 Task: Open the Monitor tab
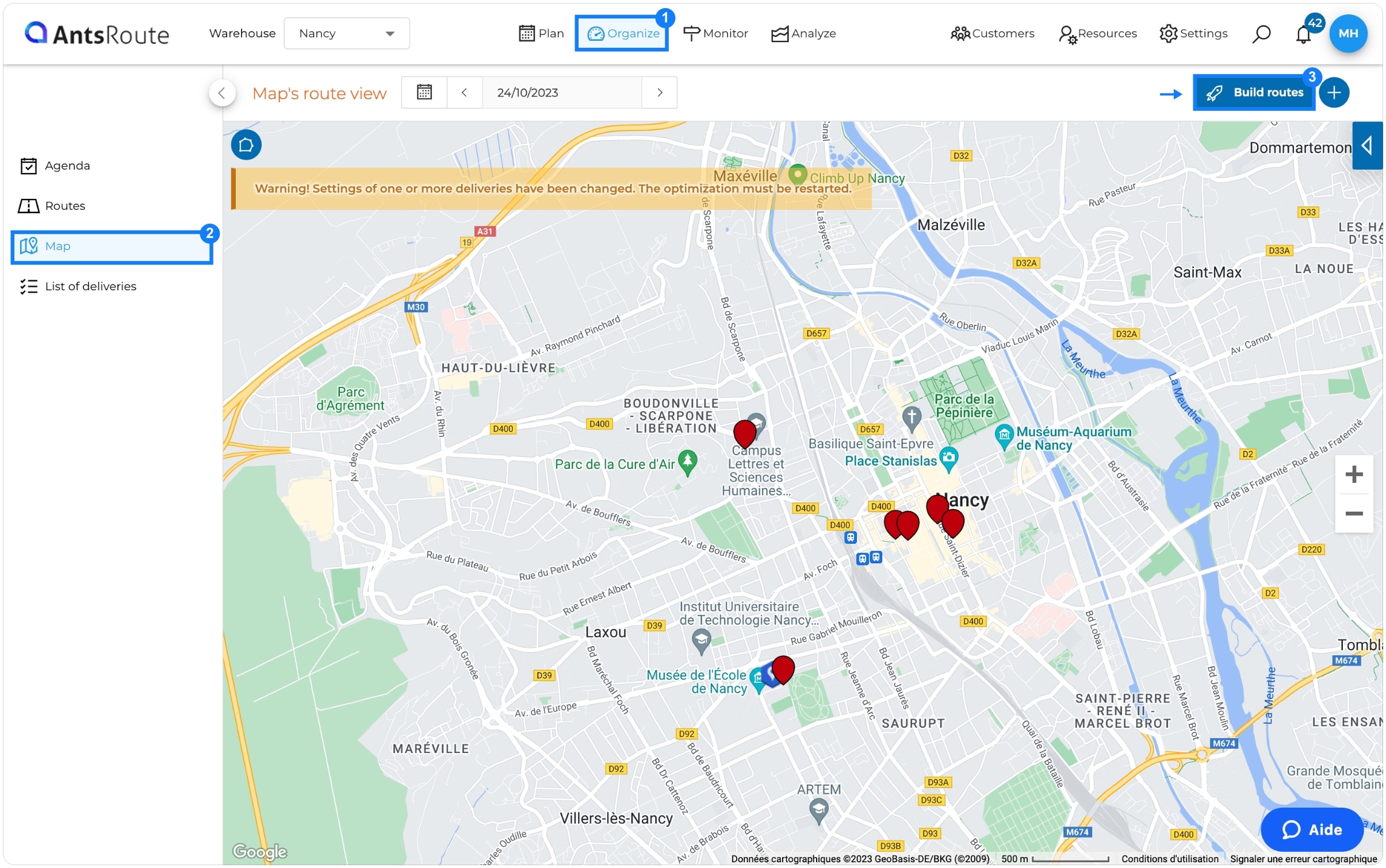pyautogui.click(x=715, y=33)
